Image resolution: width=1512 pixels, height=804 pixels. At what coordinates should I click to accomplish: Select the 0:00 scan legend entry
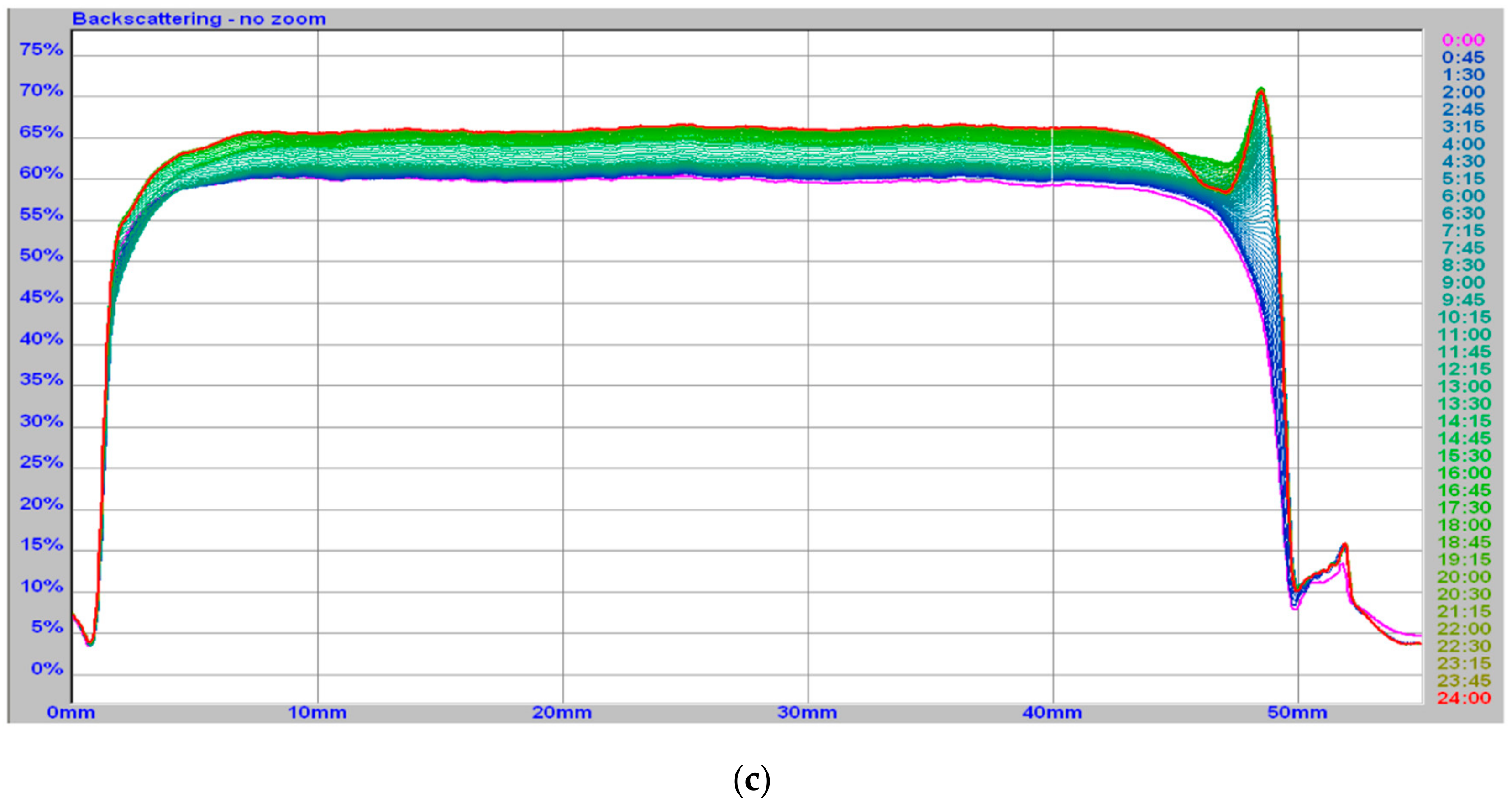1463,41
